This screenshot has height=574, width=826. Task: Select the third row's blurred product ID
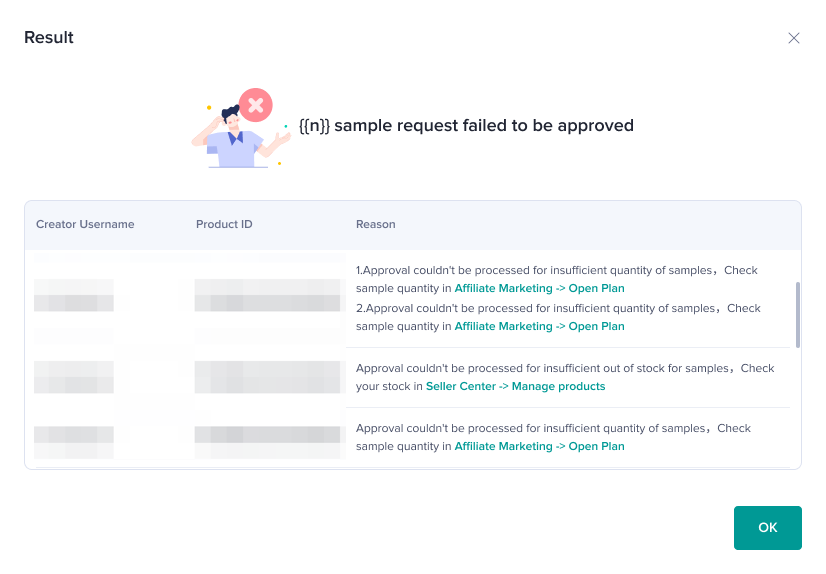[x=268, y=436]
